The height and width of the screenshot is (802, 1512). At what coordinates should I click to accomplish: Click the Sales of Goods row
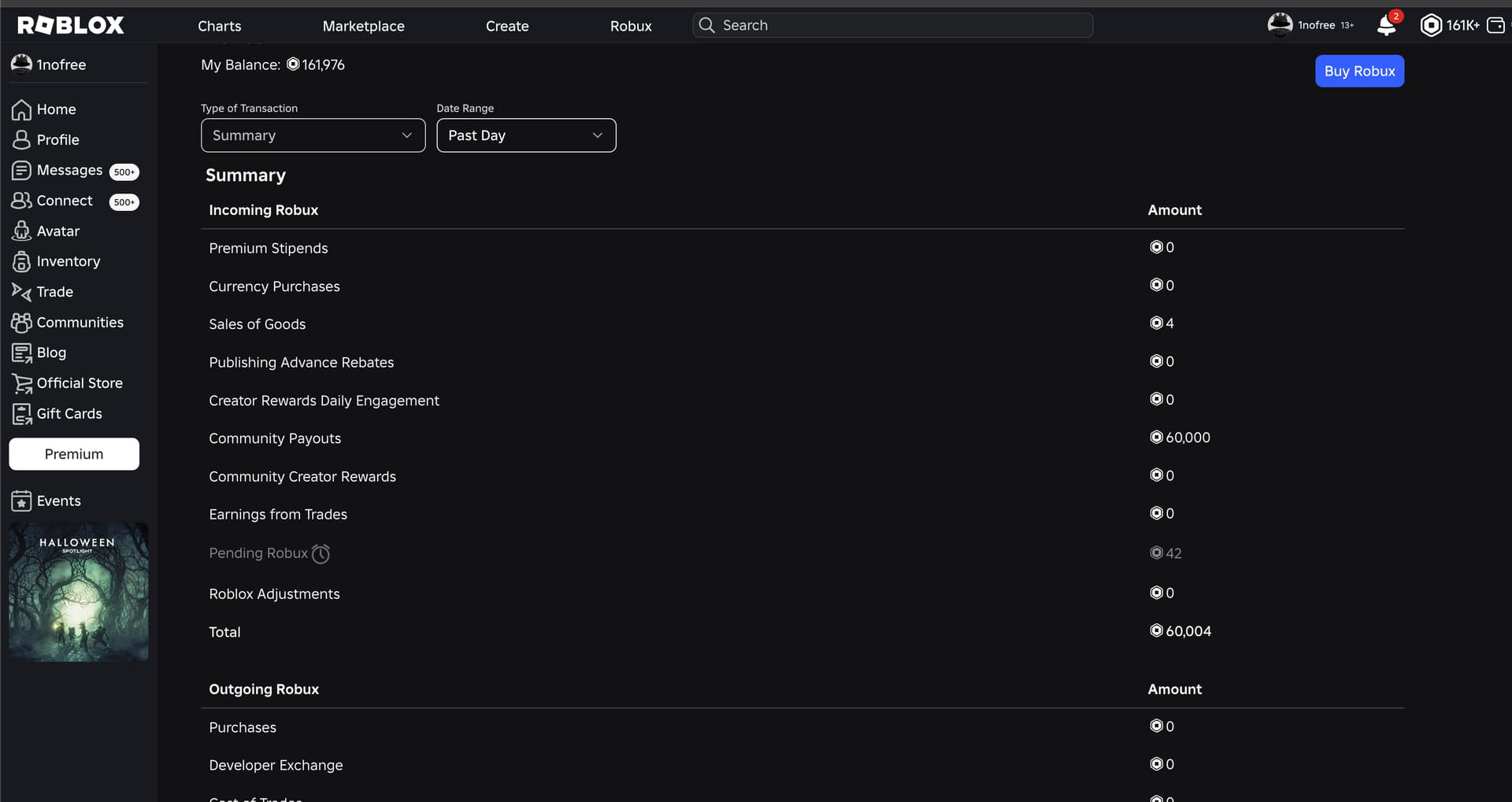[802, 324]
